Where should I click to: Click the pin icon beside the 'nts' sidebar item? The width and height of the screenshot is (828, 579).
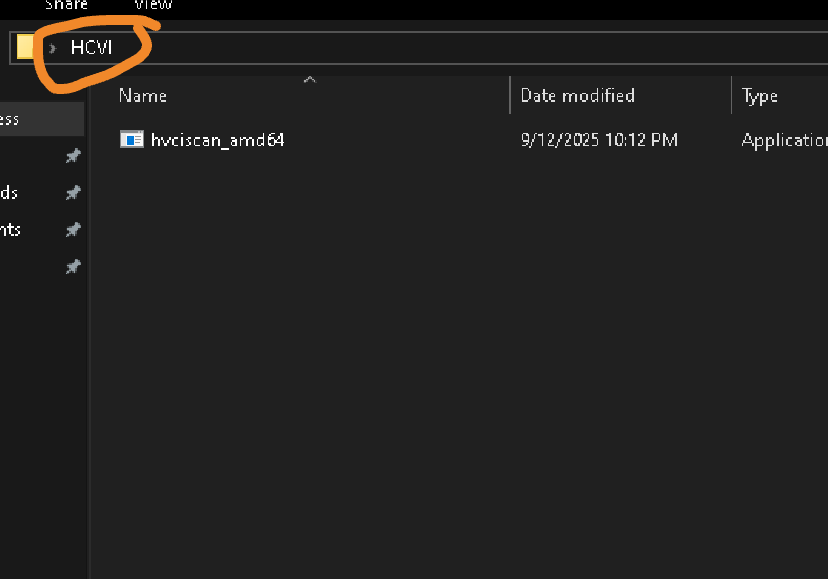[73, 230]
